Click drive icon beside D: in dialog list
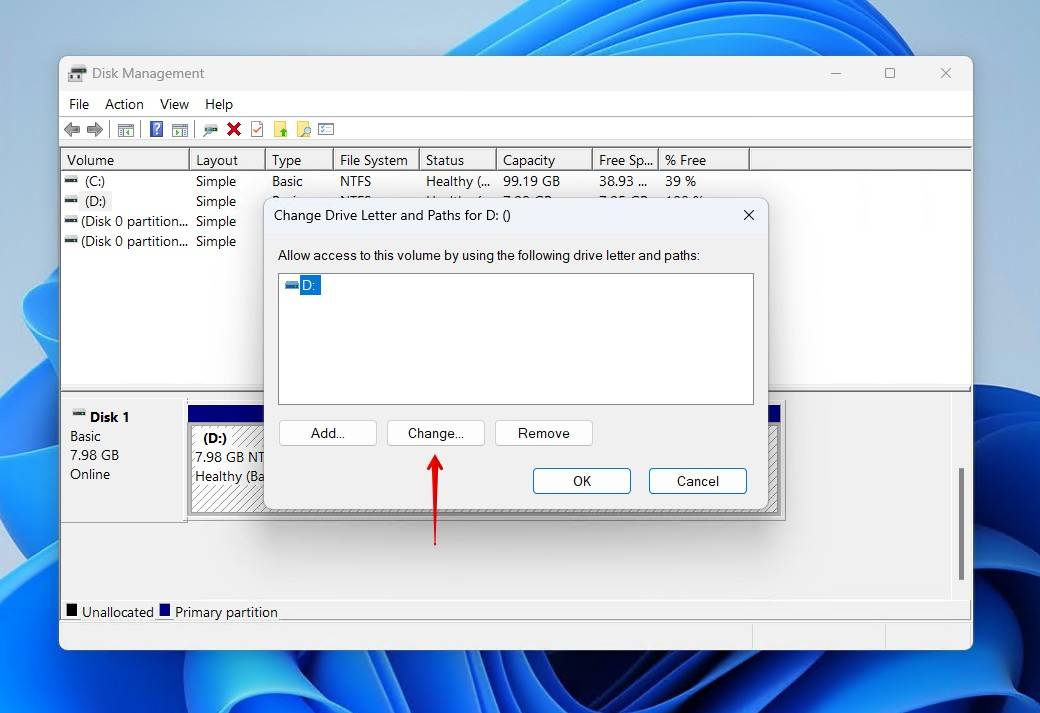 coord(292,285)
